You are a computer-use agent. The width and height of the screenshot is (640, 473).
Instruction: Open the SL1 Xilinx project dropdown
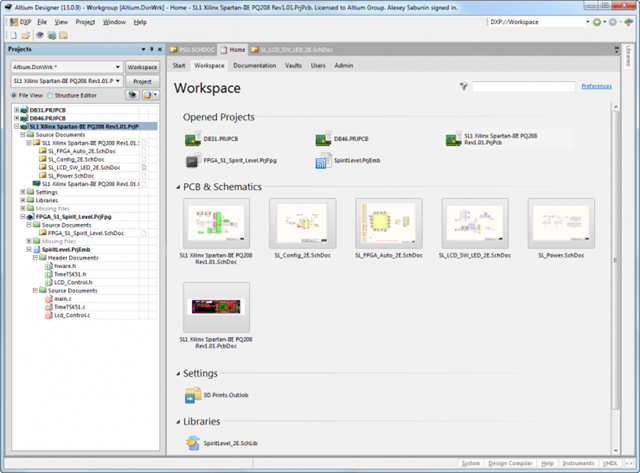click(x=118, y=81)
